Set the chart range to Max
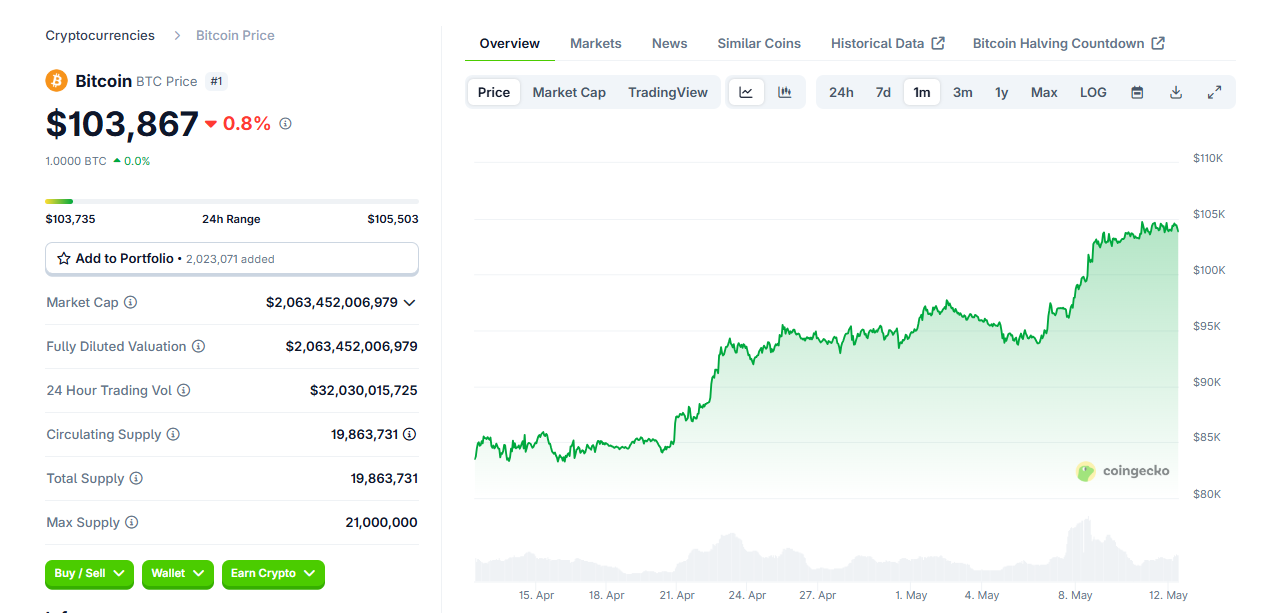1284x613 pixels. tap(1044, 92)
